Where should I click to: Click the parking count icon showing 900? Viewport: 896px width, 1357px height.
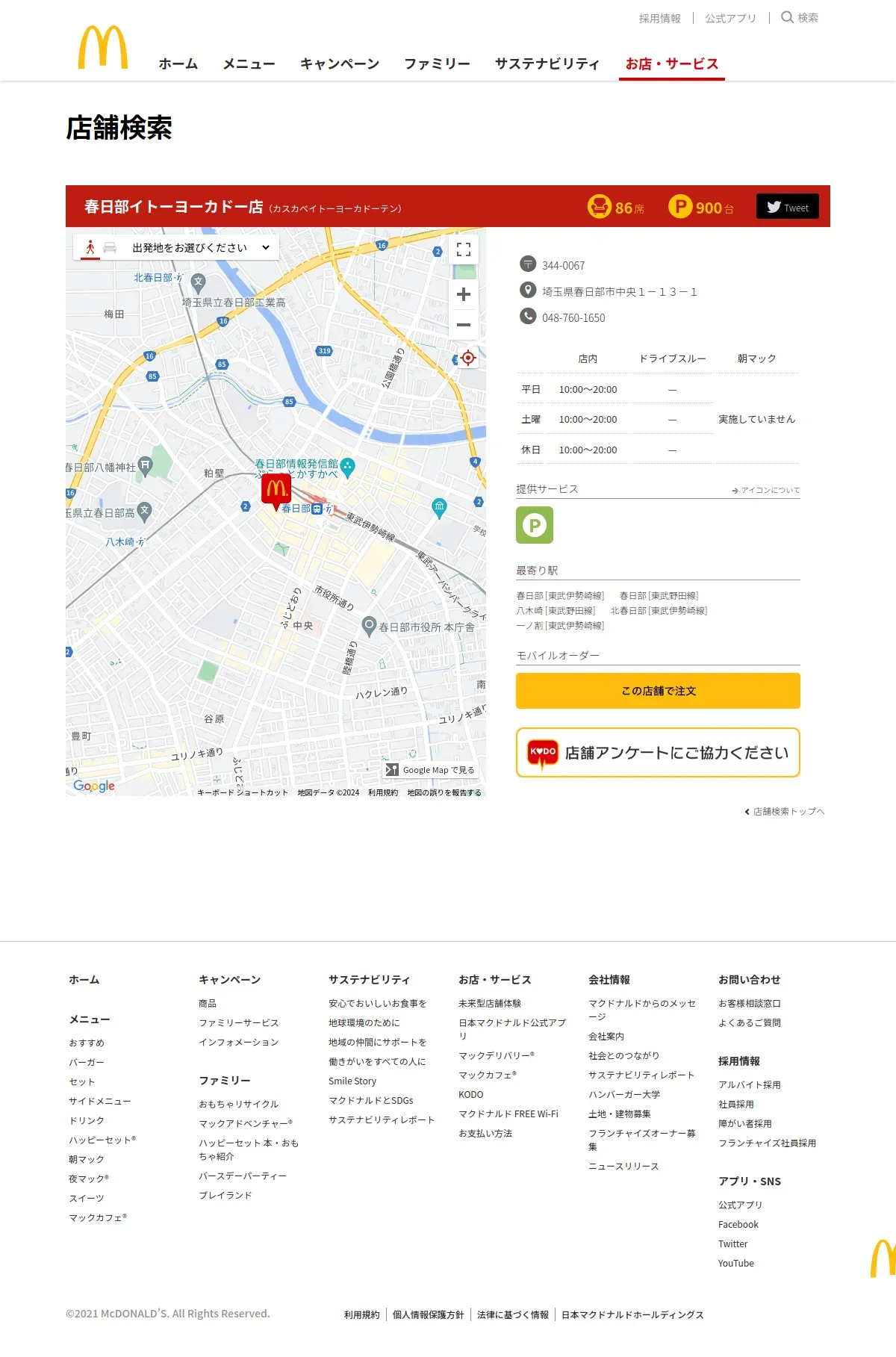[x=680, y=207]
